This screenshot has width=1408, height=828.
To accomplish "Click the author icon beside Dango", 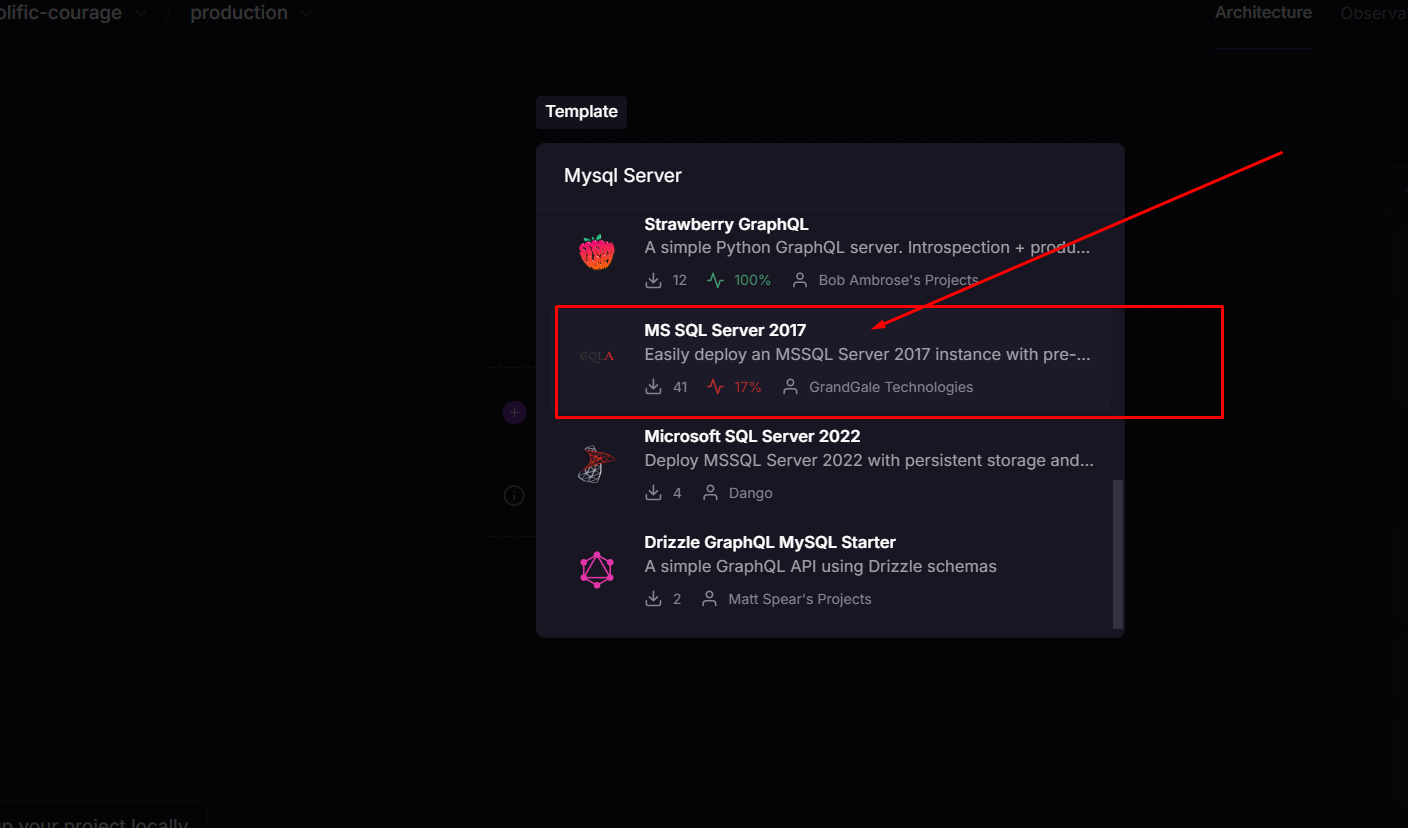I will tap(710, 493).
